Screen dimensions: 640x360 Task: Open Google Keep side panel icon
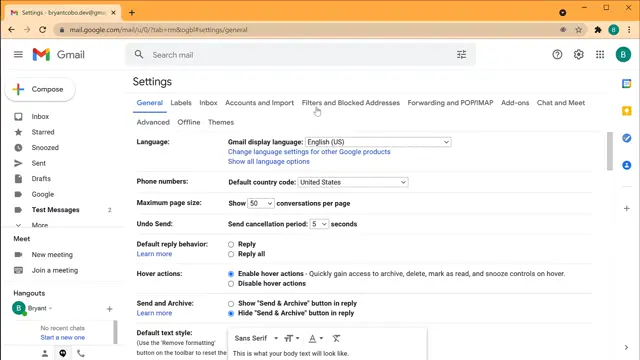click(627, 111)
